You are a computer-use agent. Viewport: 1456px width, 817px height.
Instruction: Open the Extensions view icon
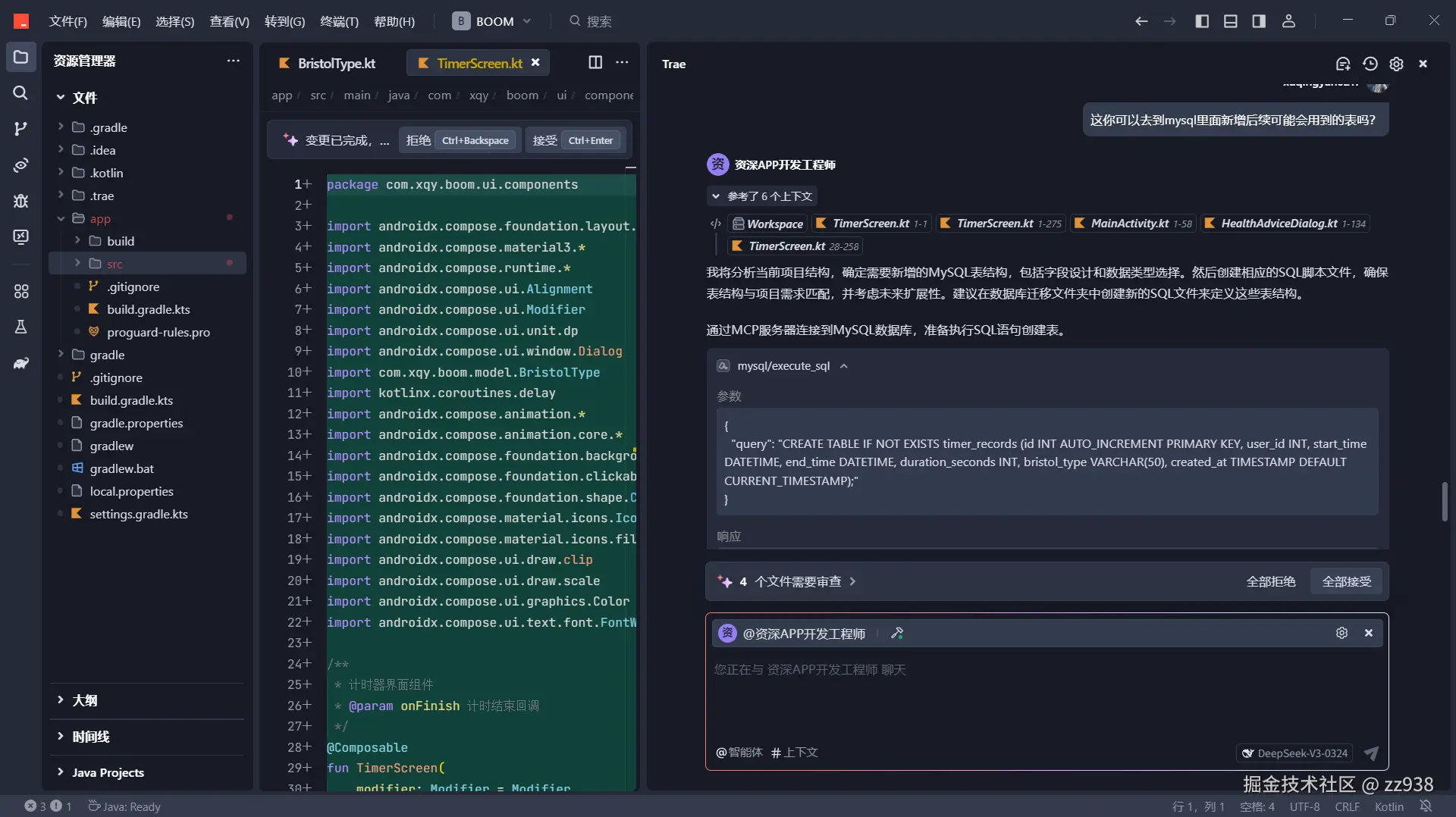point(20,291)
